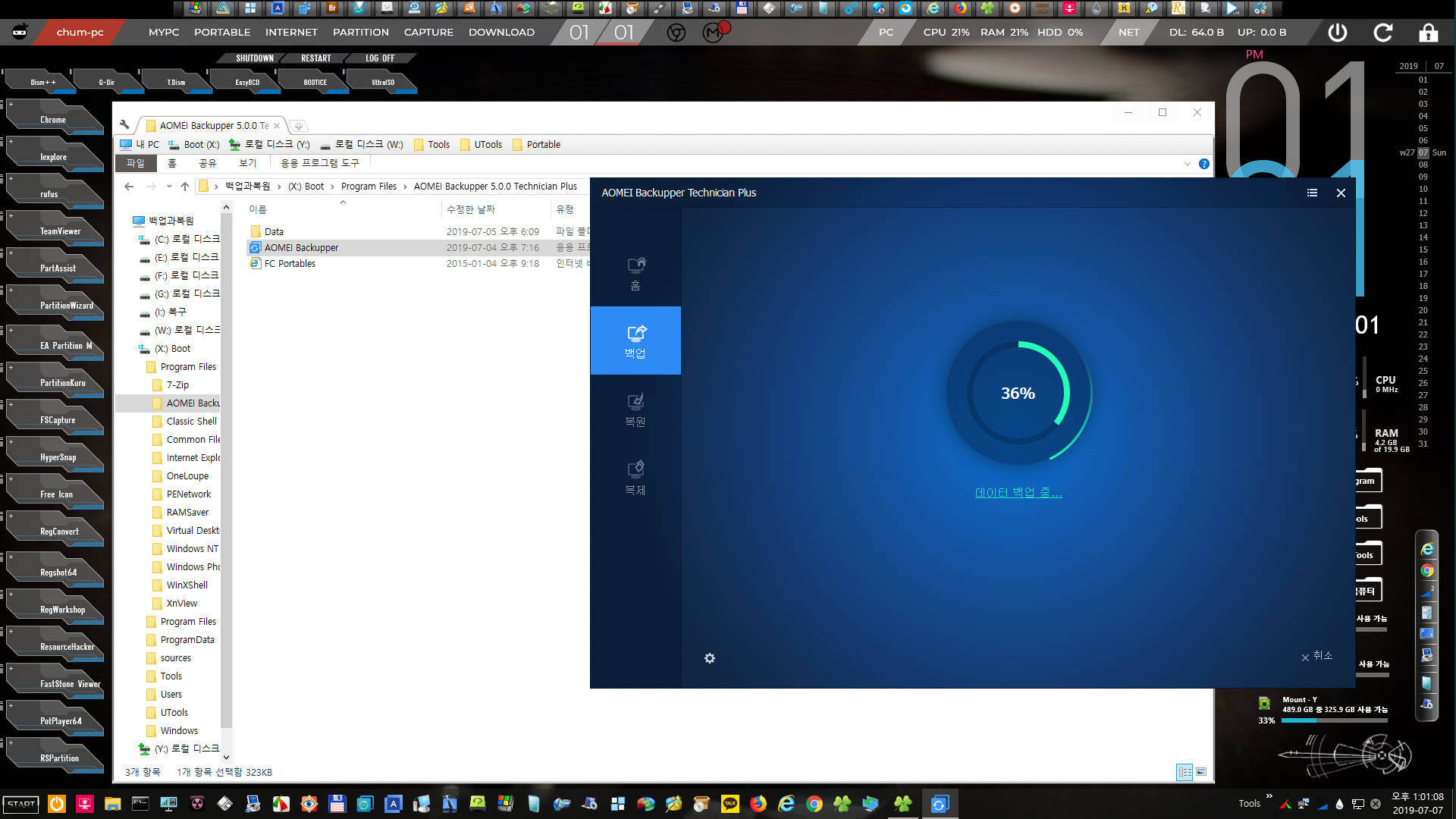Open the CAPTURE top menu
The image size is (1456, 819).
pos(428,33)
